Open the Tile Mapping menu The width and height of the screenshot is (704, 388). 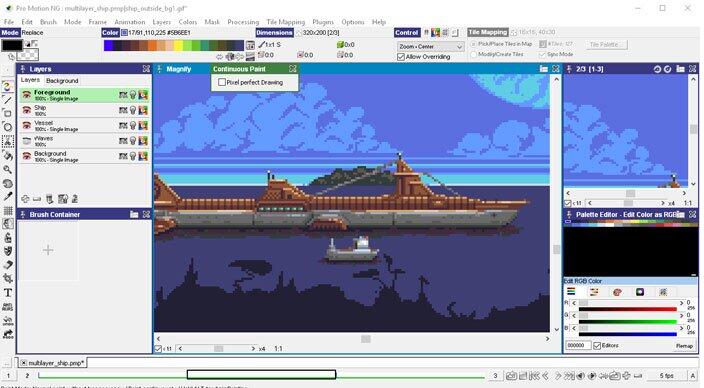[x=286, y=22]
